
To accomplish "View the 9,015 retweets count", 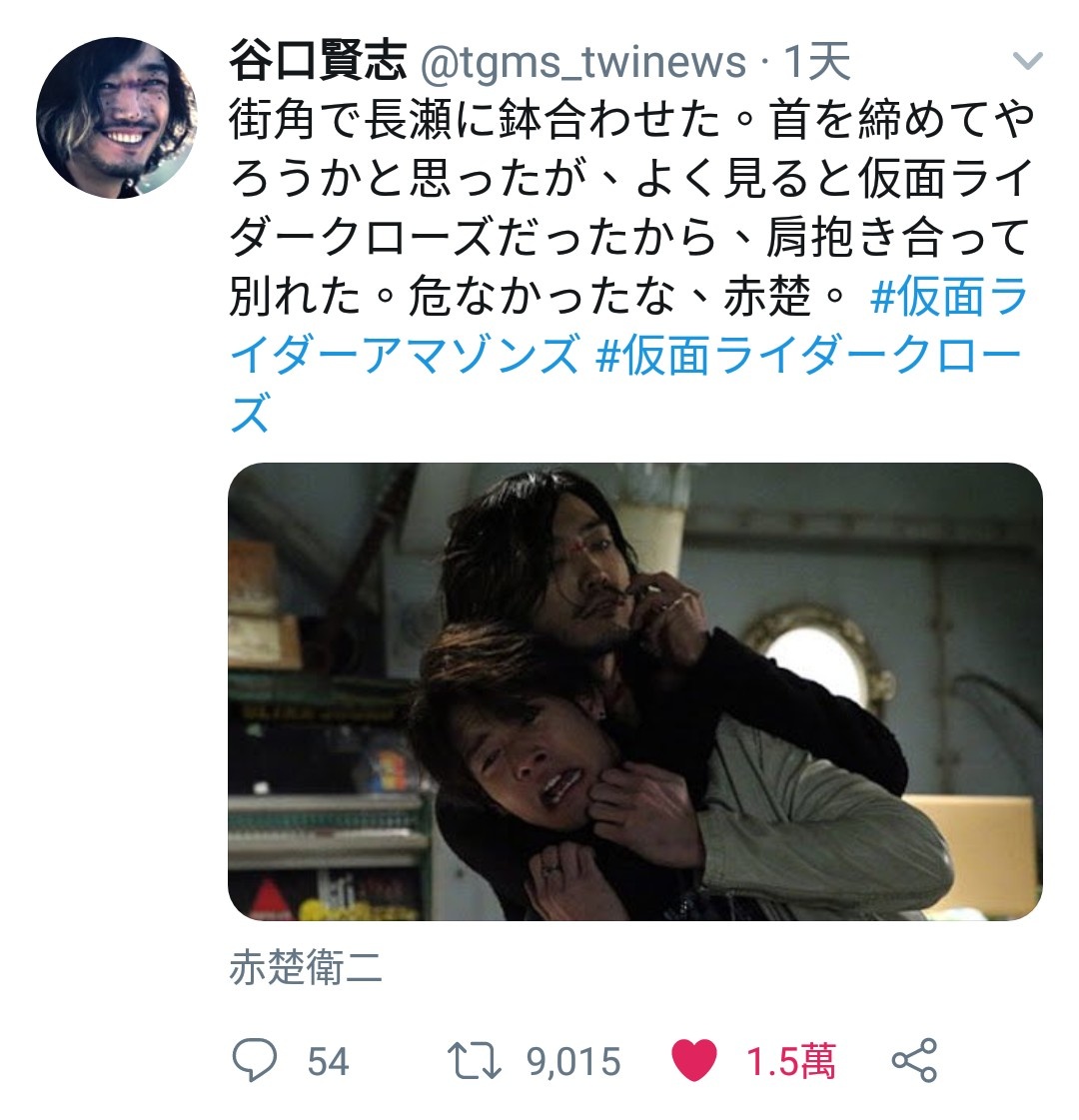I will pyautogui.click(x=574, y=1061).
